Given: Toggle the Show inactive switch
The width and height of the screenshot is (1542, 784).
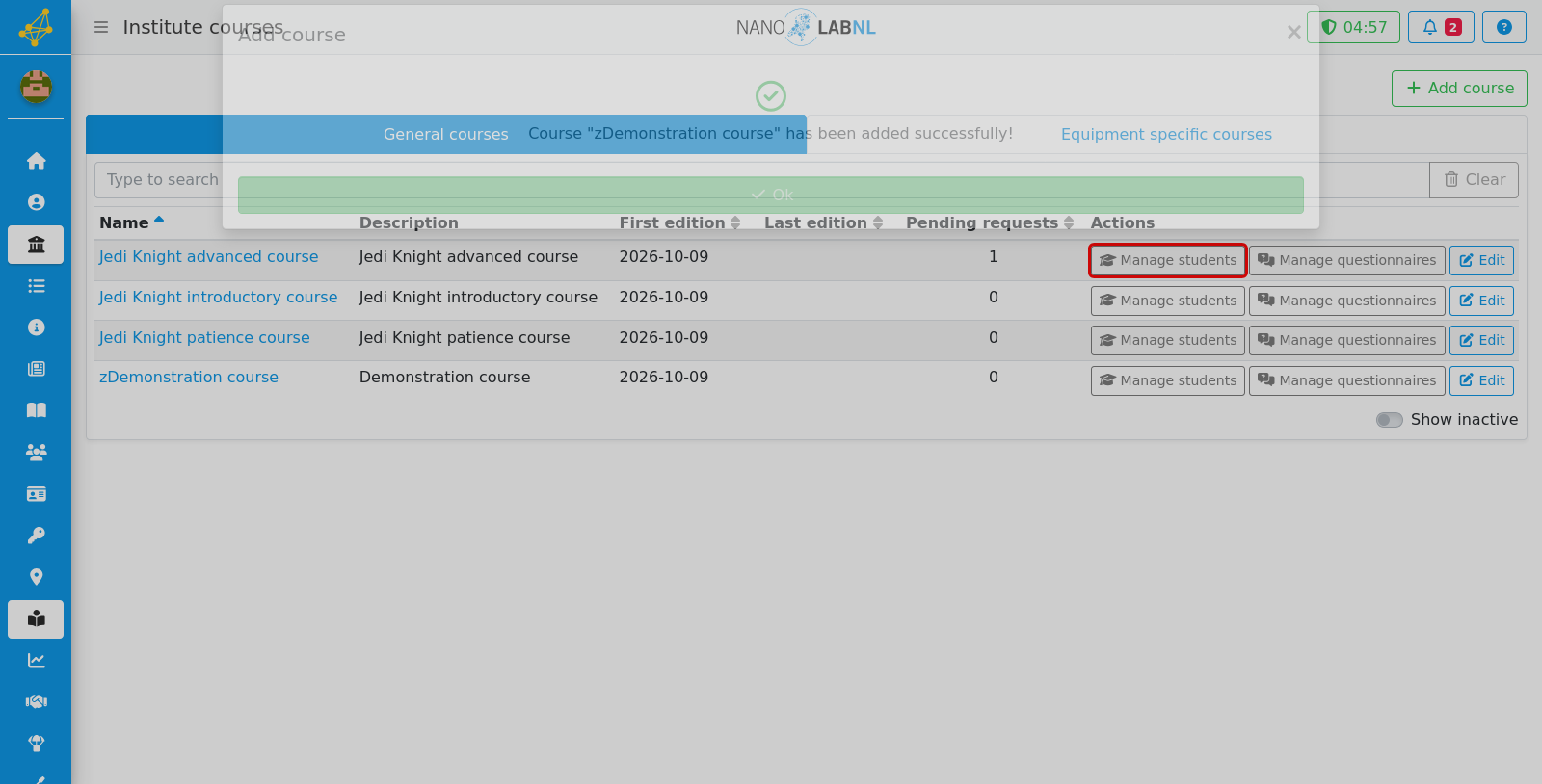Looking at the screenshot, I should [1389, 420].
